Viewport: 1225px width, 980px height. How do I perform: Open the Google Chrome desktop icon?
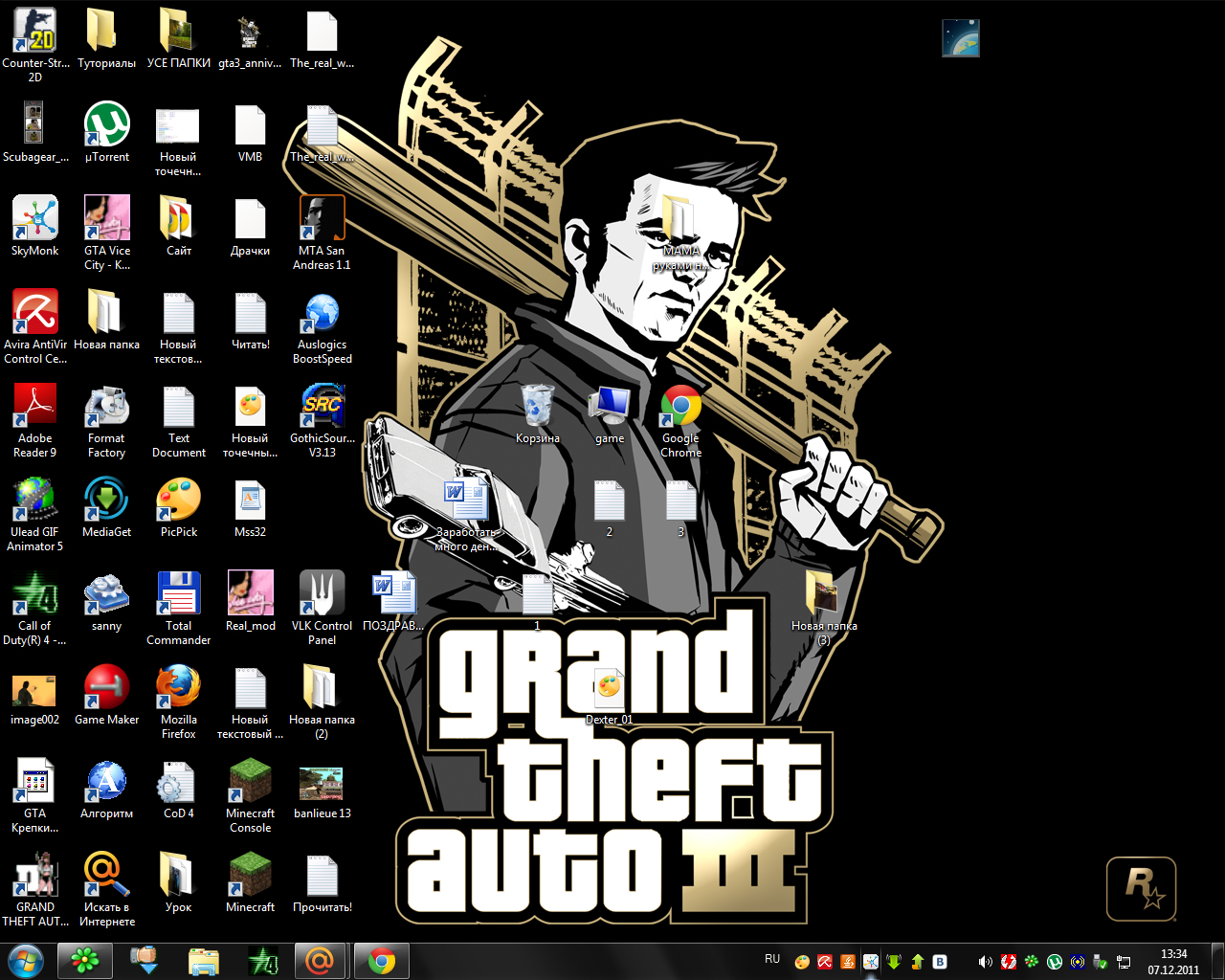(x=680, y=408)
